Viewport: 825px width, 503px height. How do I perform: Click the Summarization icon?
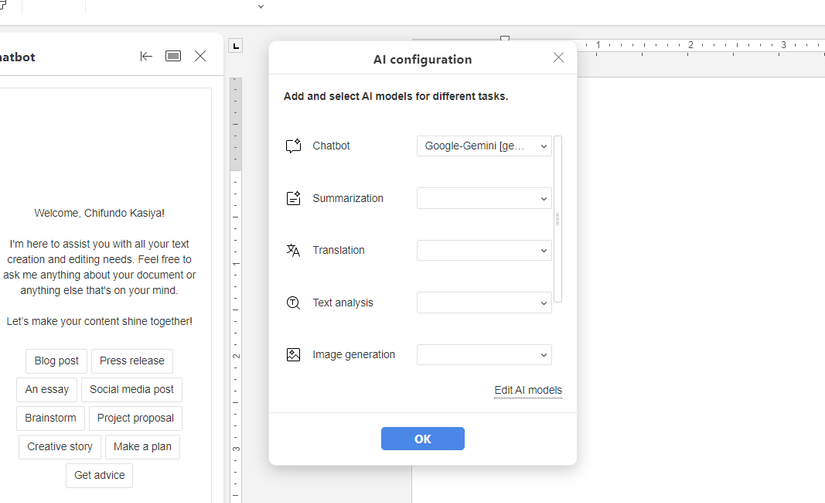(293, 198)
